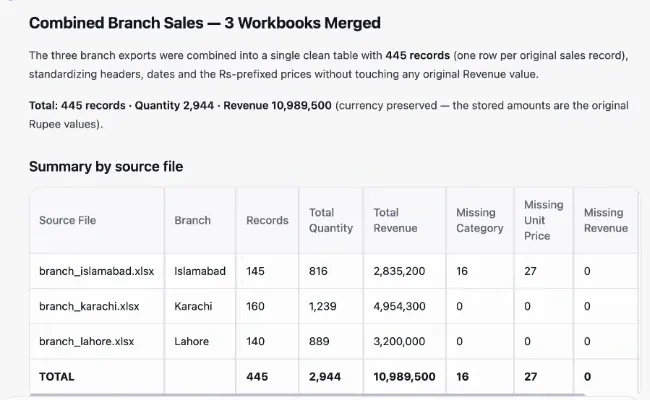Screen dimensions: 650x400
Task: Click bold 'Total: 445 records' summary line
Action: [x=77, y=106]
